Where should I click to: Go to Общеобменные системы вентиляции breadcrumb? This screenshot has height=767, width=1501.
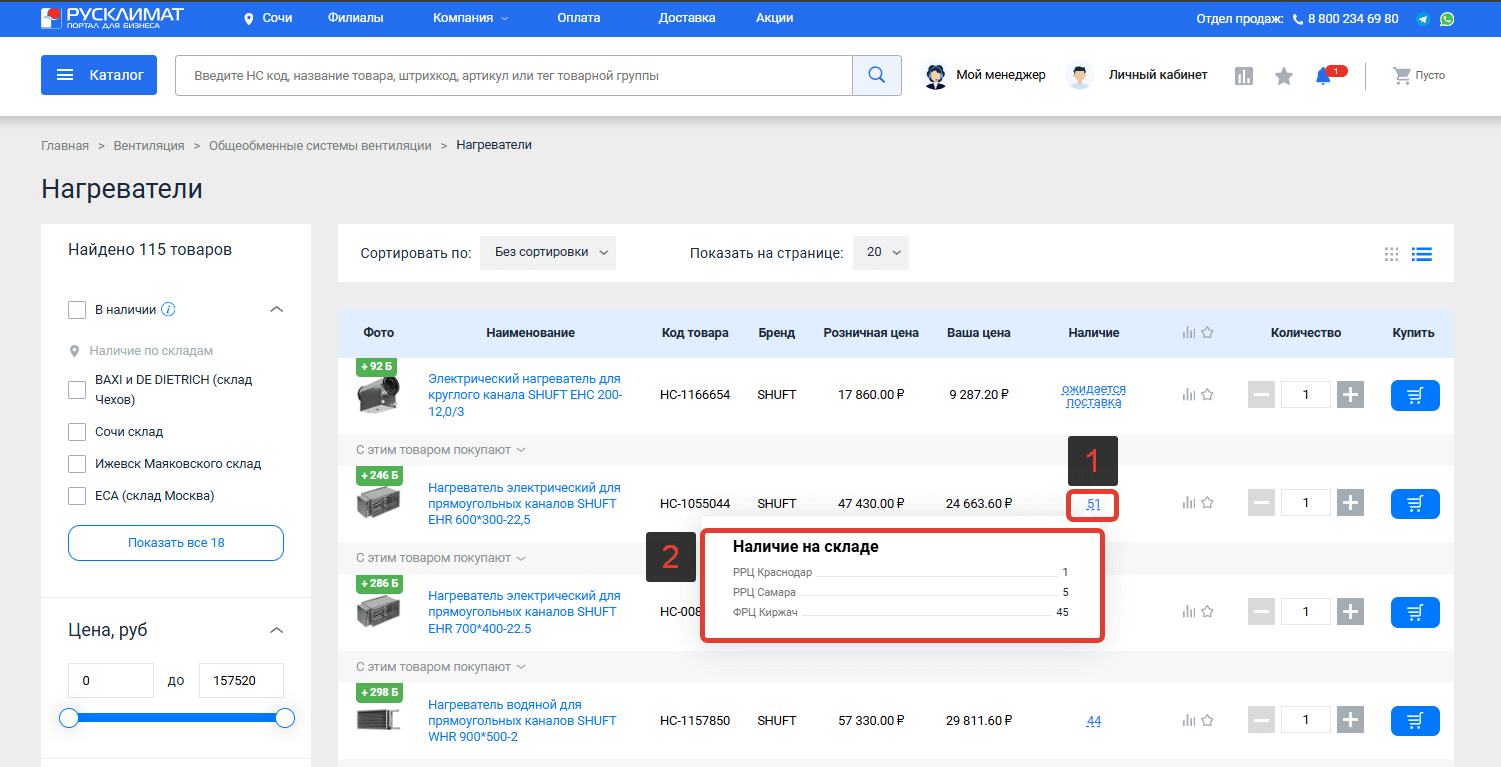pos(320,145)
